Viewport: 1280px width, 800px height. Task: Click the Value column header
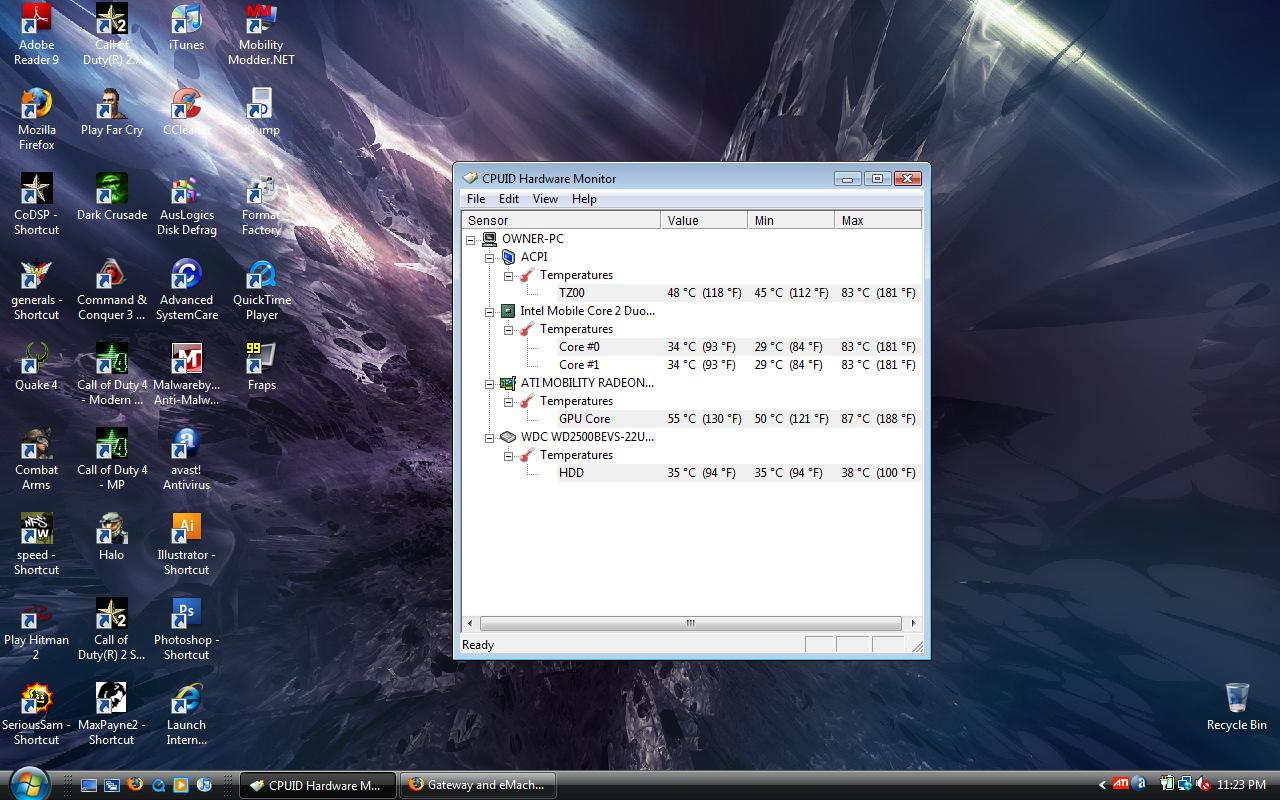coord(704,220)
